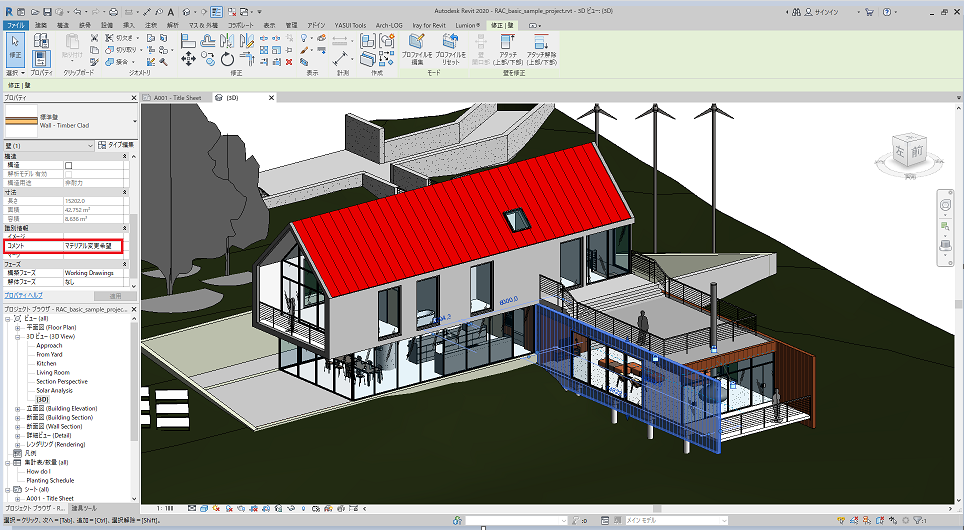Click the Open file icon in quick access toolbar
The width and height of the screenshot is (964, 530).
[34, 12]
